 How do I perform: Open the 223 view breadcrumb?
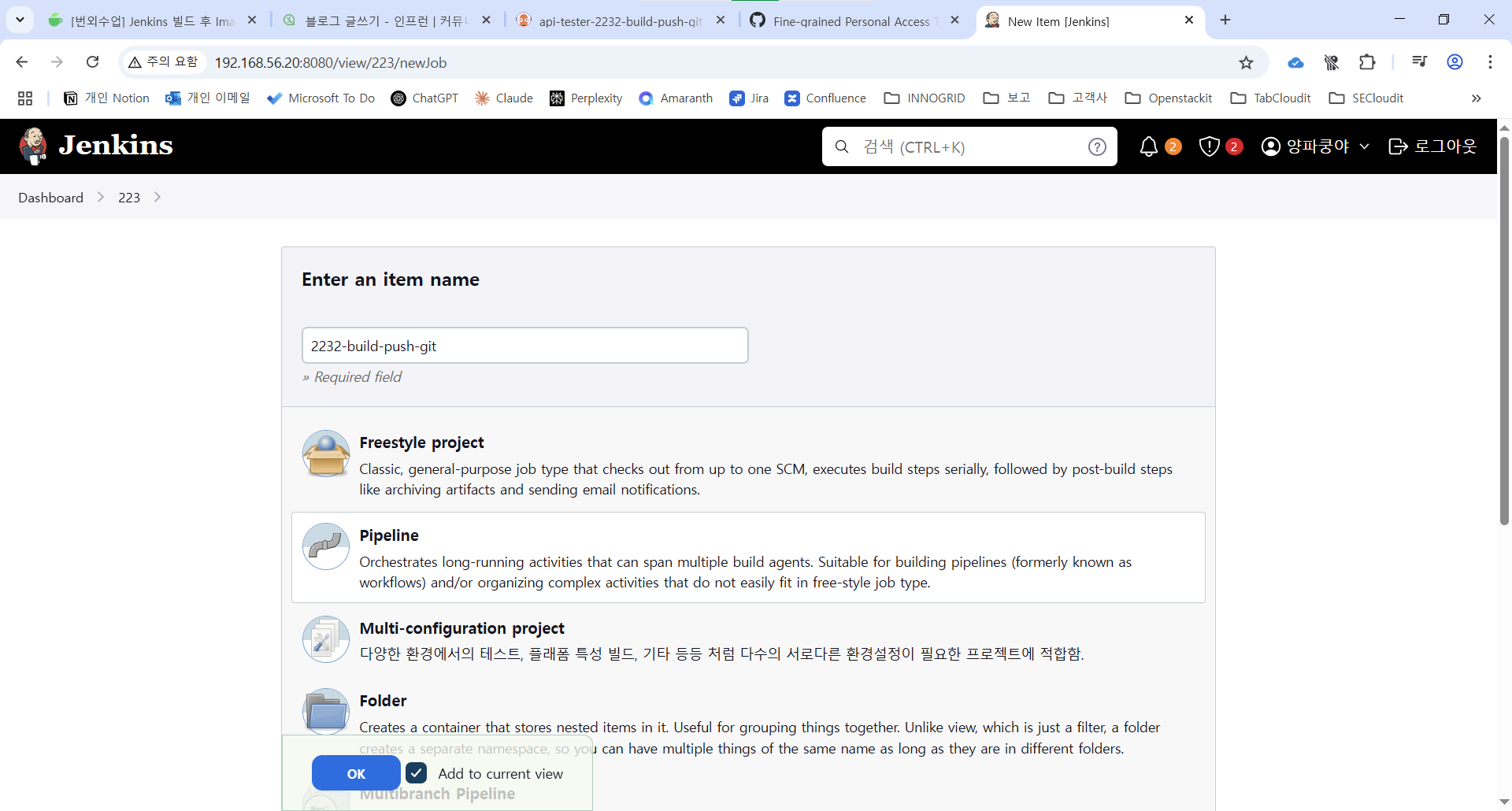129,198
